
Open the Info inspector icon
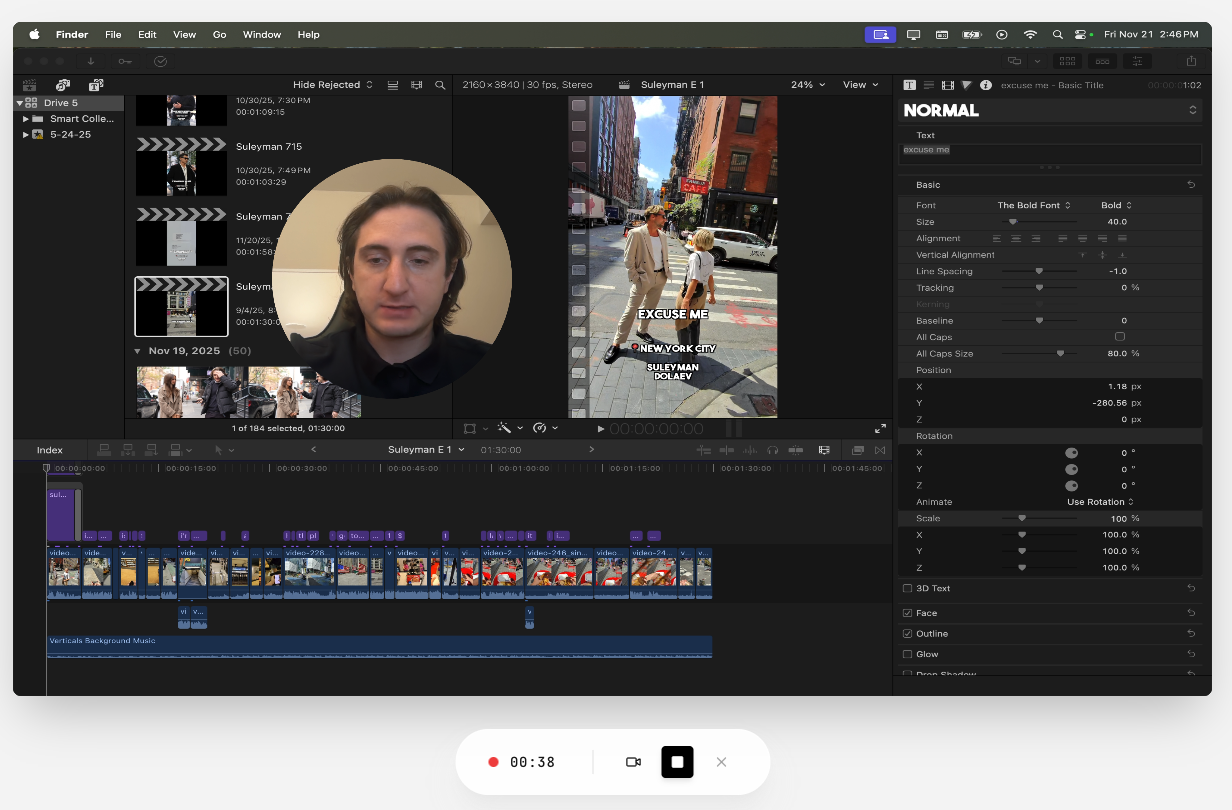pyautogui.click(x=985, y=85)
